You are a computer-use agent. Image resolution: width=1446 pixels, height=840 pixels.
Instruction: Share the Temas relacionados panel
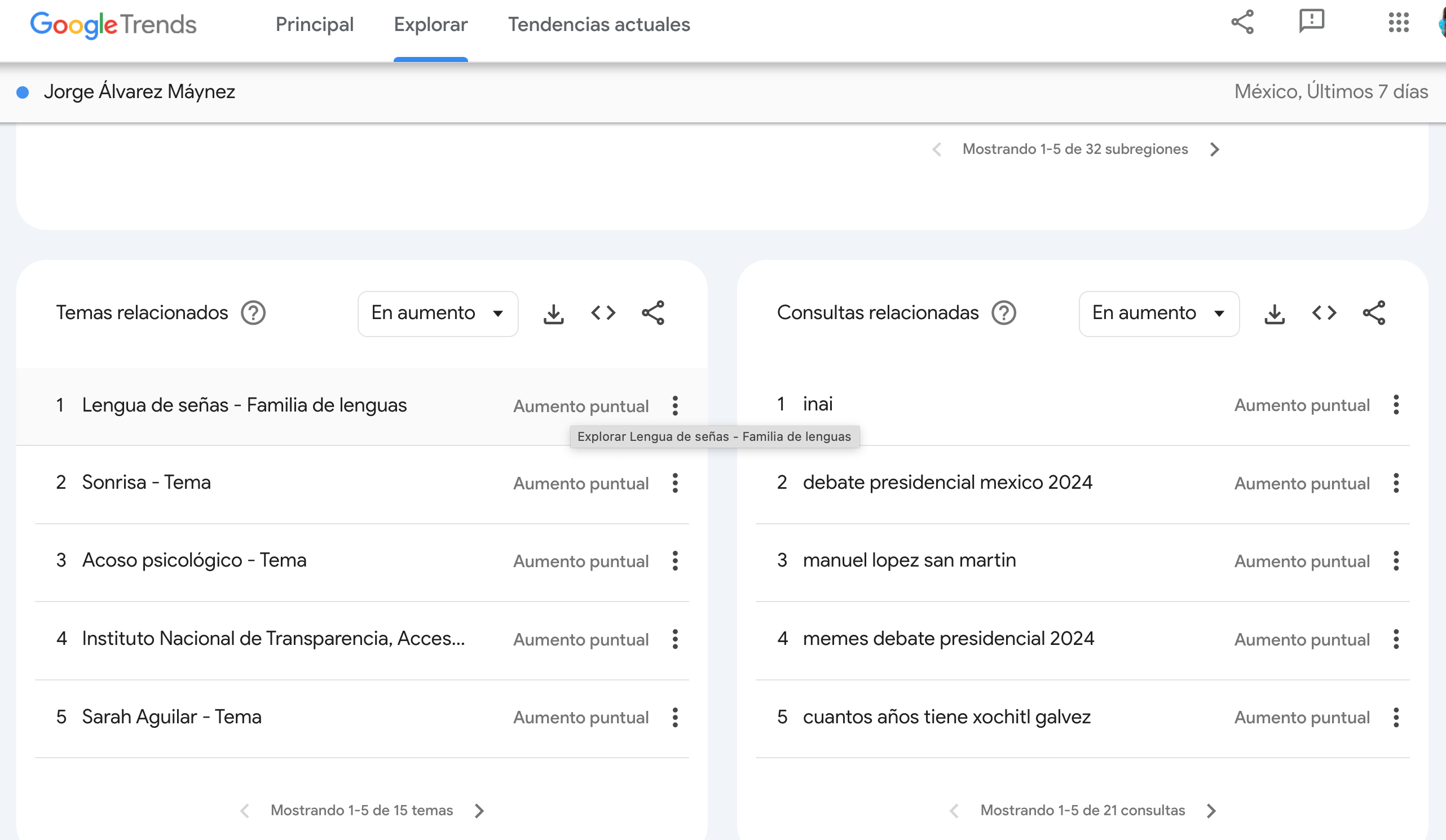pos(653,313)
